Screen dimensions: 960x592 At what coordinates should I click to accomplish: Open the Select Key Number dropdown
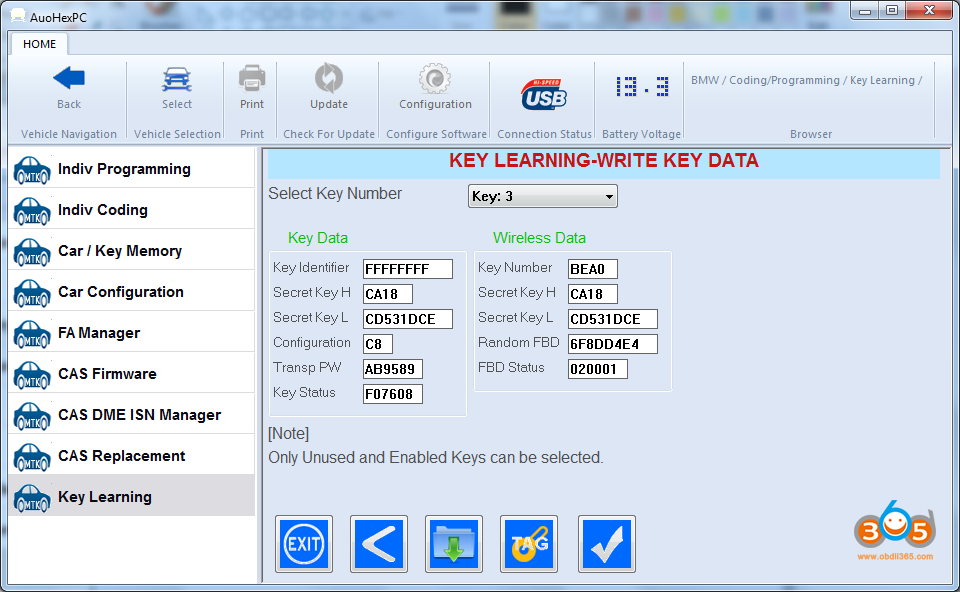tap(542, 197)
